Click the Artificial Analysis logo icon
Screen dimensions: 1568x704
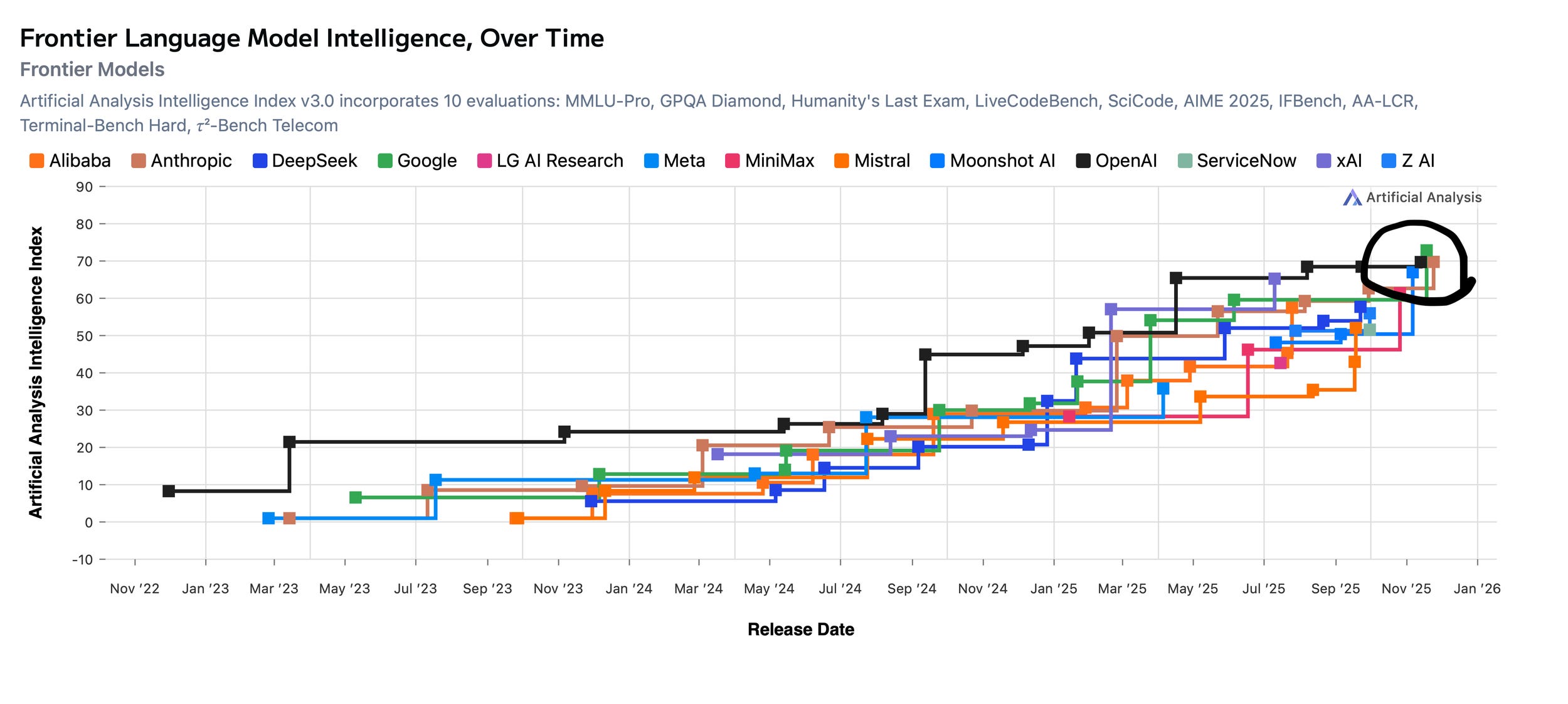pos(1352,198)
